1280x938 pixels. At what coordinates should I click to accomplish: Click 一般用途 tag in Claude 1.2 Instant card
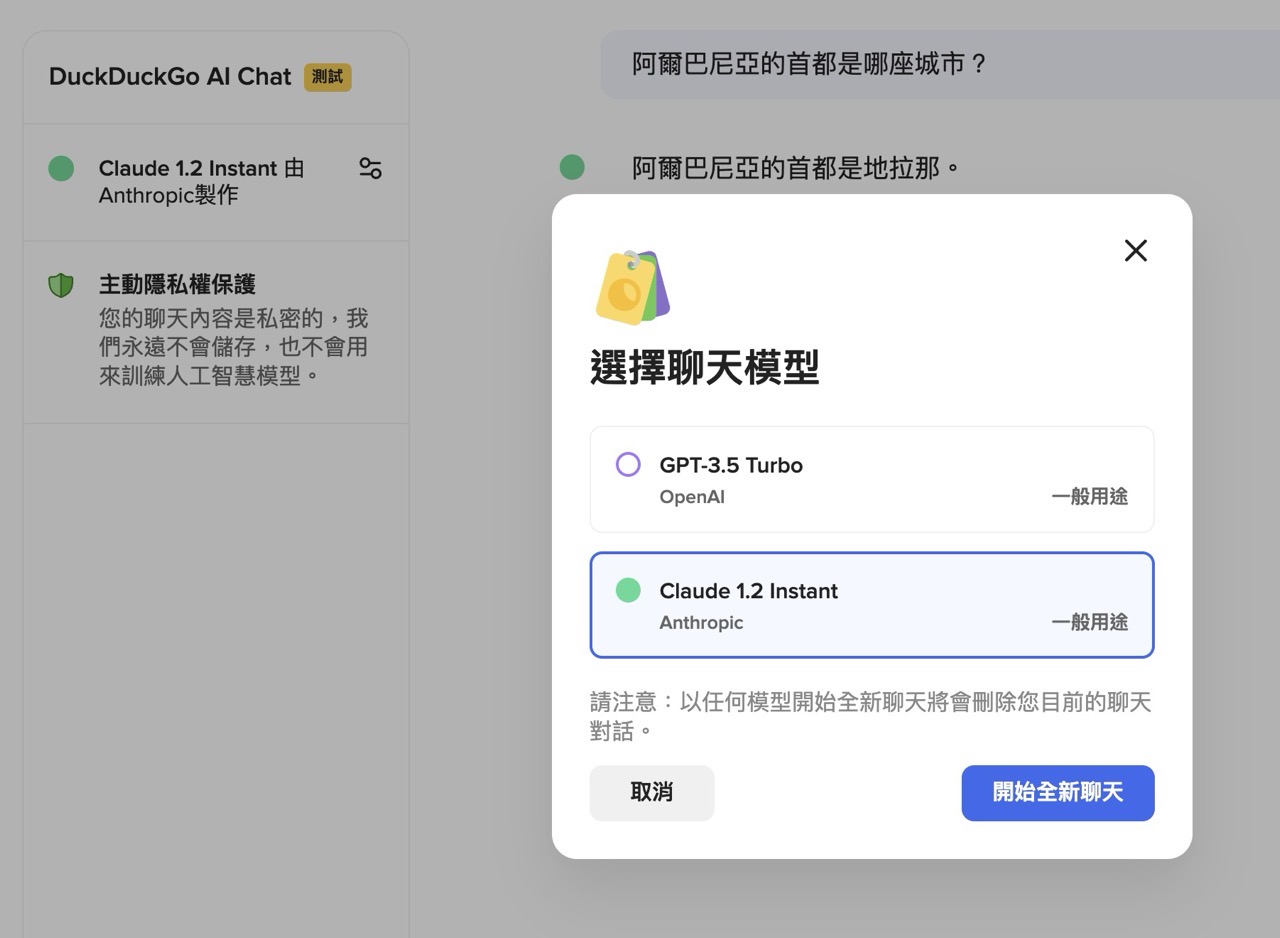[1090, 622]
